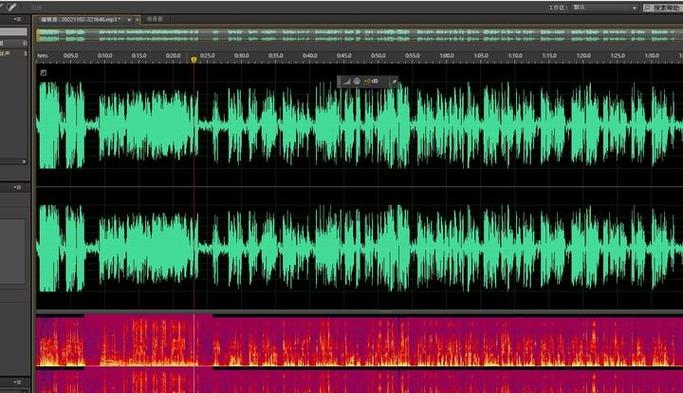Click the 1:20.0 mark on ruler
Viewport: 683px width, 393px height.
(x=583, y=56)
